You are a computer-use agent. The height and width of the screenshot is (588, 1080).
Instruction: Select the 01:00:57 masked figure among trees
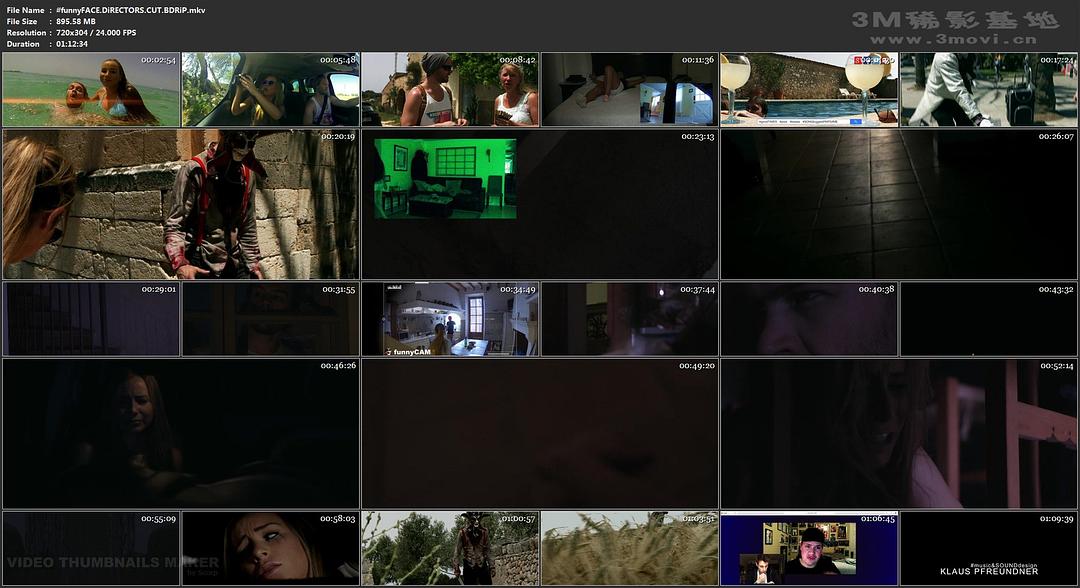pos(450,548)
